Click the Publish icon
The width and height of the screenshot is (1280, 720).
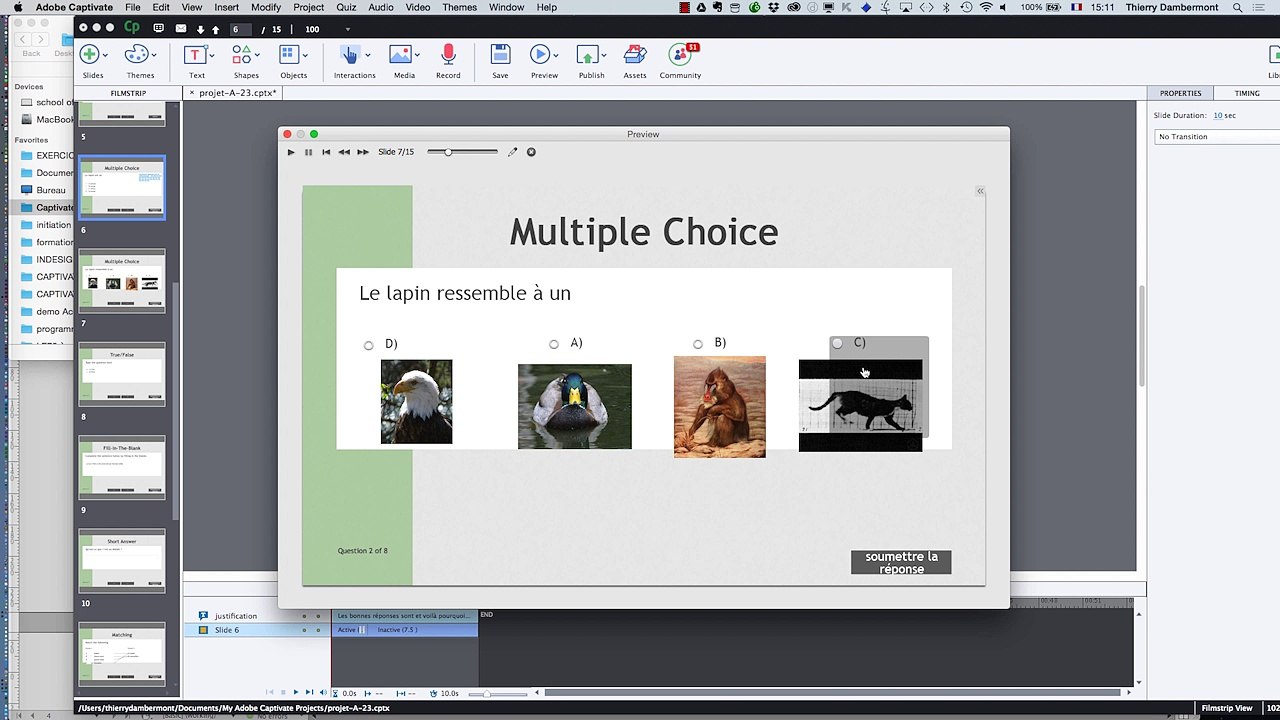[588, 55]
